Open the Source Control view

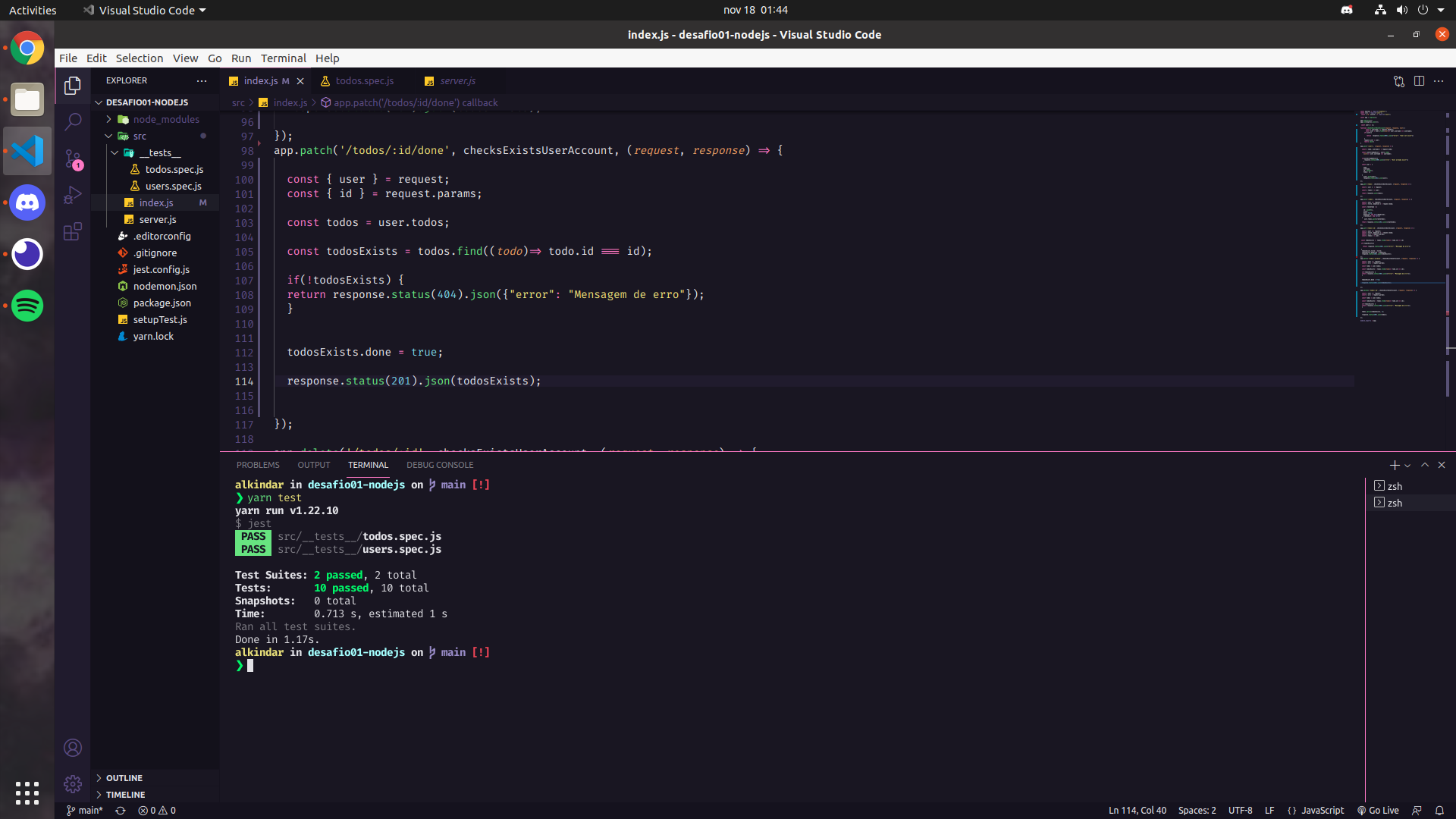72,159
